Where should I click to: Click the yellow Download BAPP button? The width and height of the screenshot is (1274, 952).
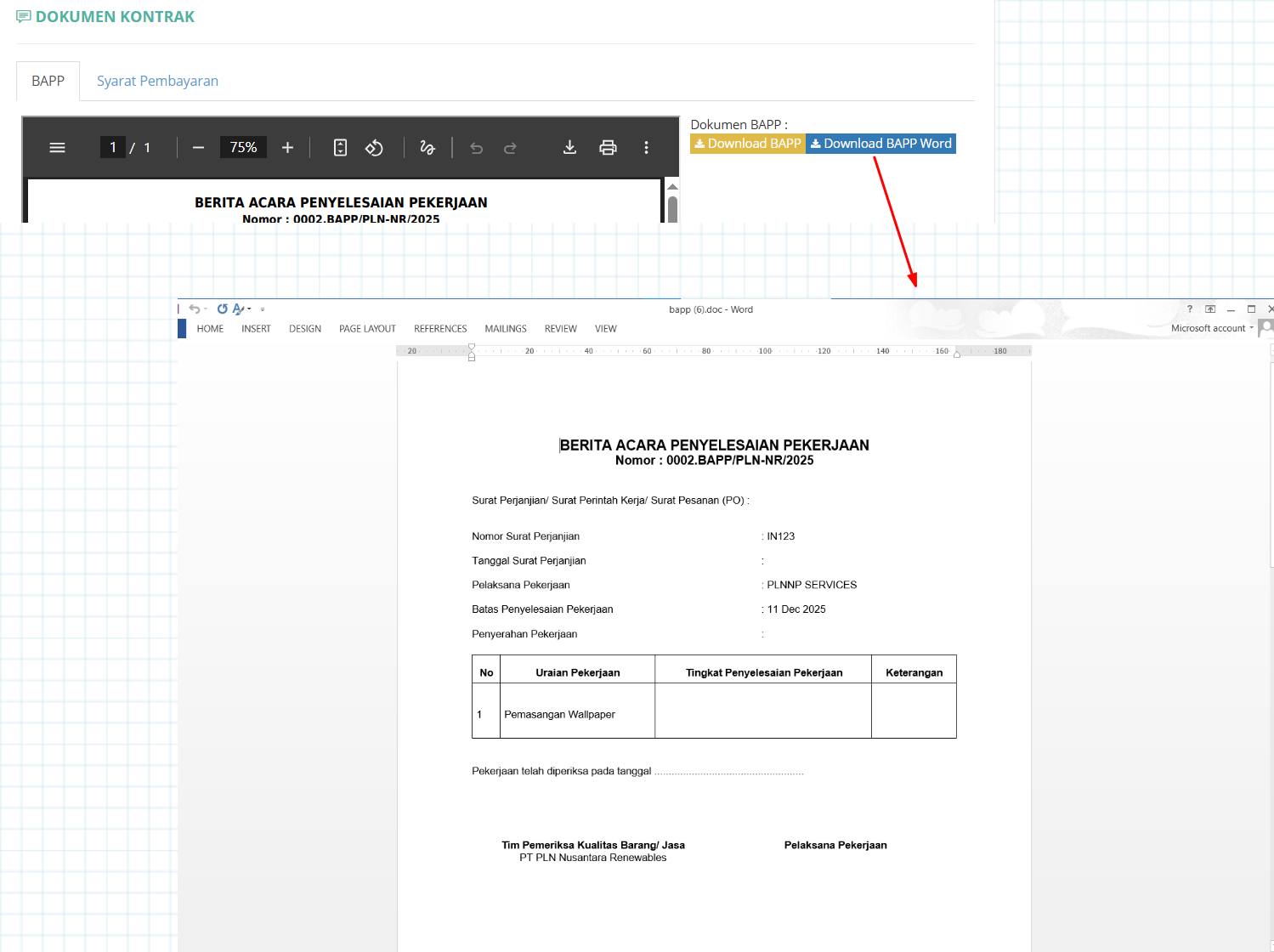748,144
